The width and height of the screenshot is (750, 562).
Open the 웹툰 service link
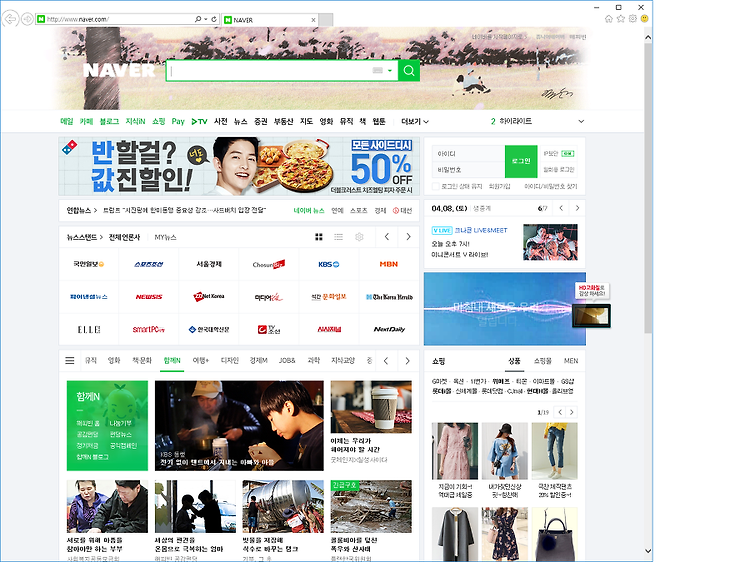379,121
